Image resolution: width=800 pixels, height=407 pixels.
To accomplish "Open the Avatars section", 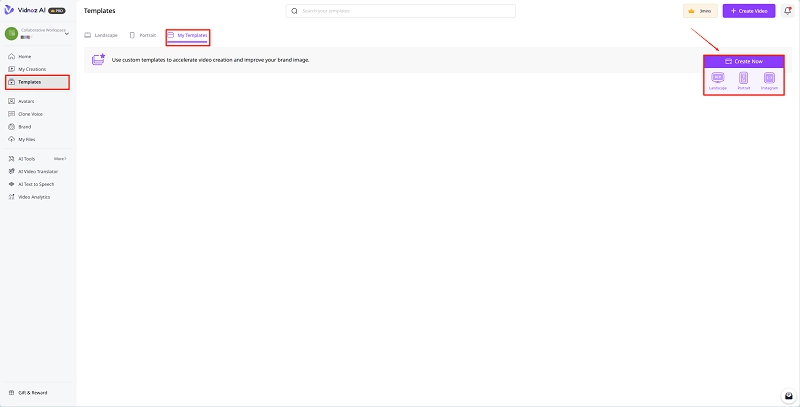I will (28, 101).
